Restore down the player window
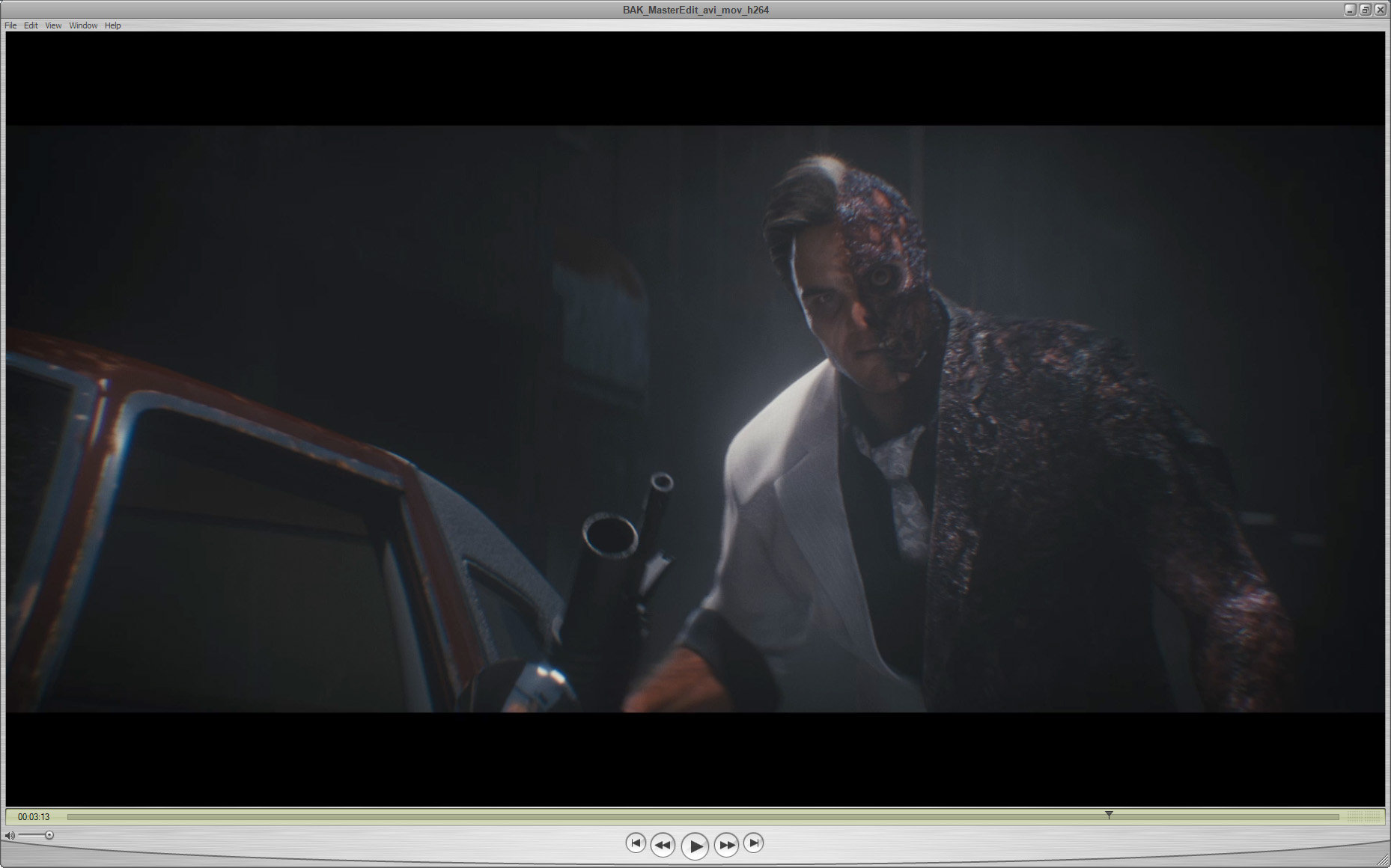This screenshot has width=1391, height=868. (x=1365, y=10)
